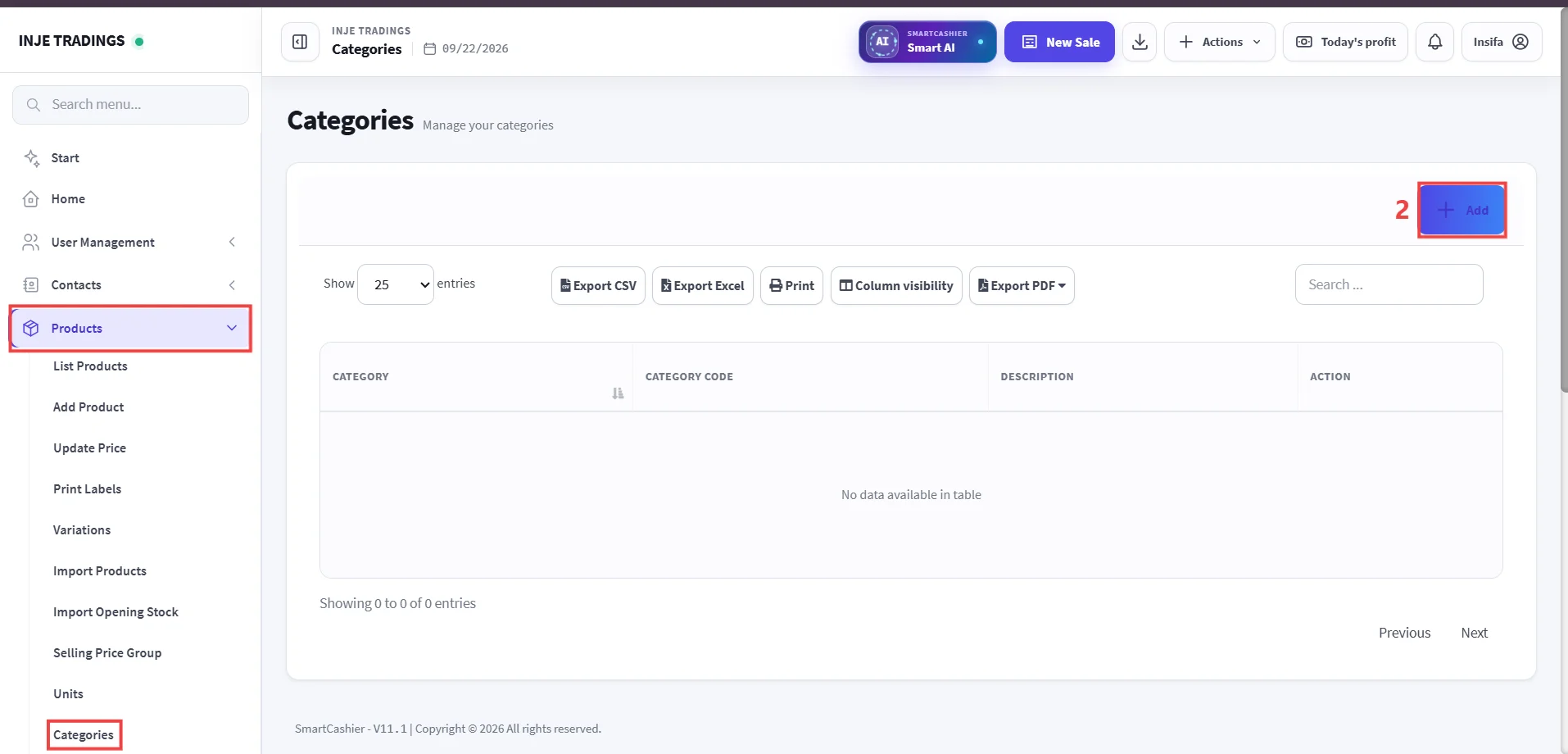The height and width of the screenshot is (754, 1568).
Task: Click the categories table Search field
Action: [1389, 284]
